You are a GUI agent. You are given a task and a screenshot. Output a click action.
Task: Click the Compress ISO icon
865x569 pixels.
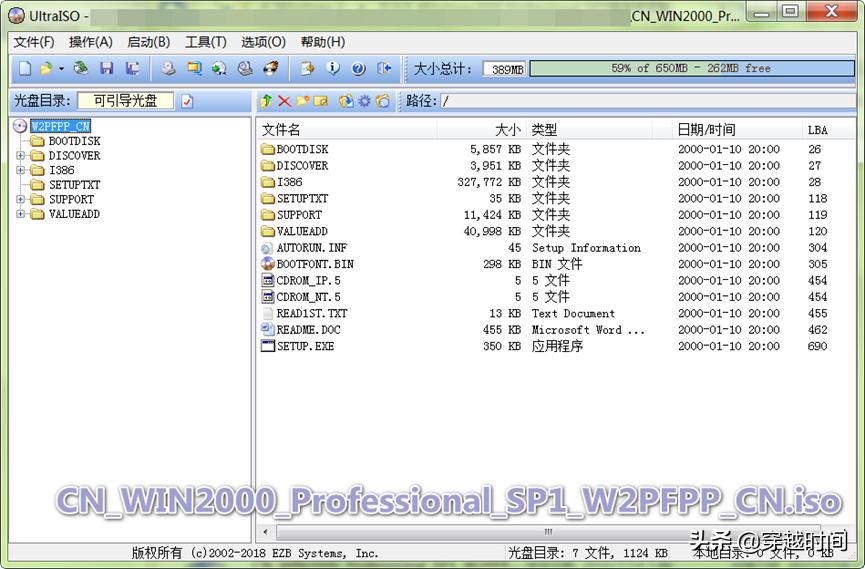(x=220, y=68)
